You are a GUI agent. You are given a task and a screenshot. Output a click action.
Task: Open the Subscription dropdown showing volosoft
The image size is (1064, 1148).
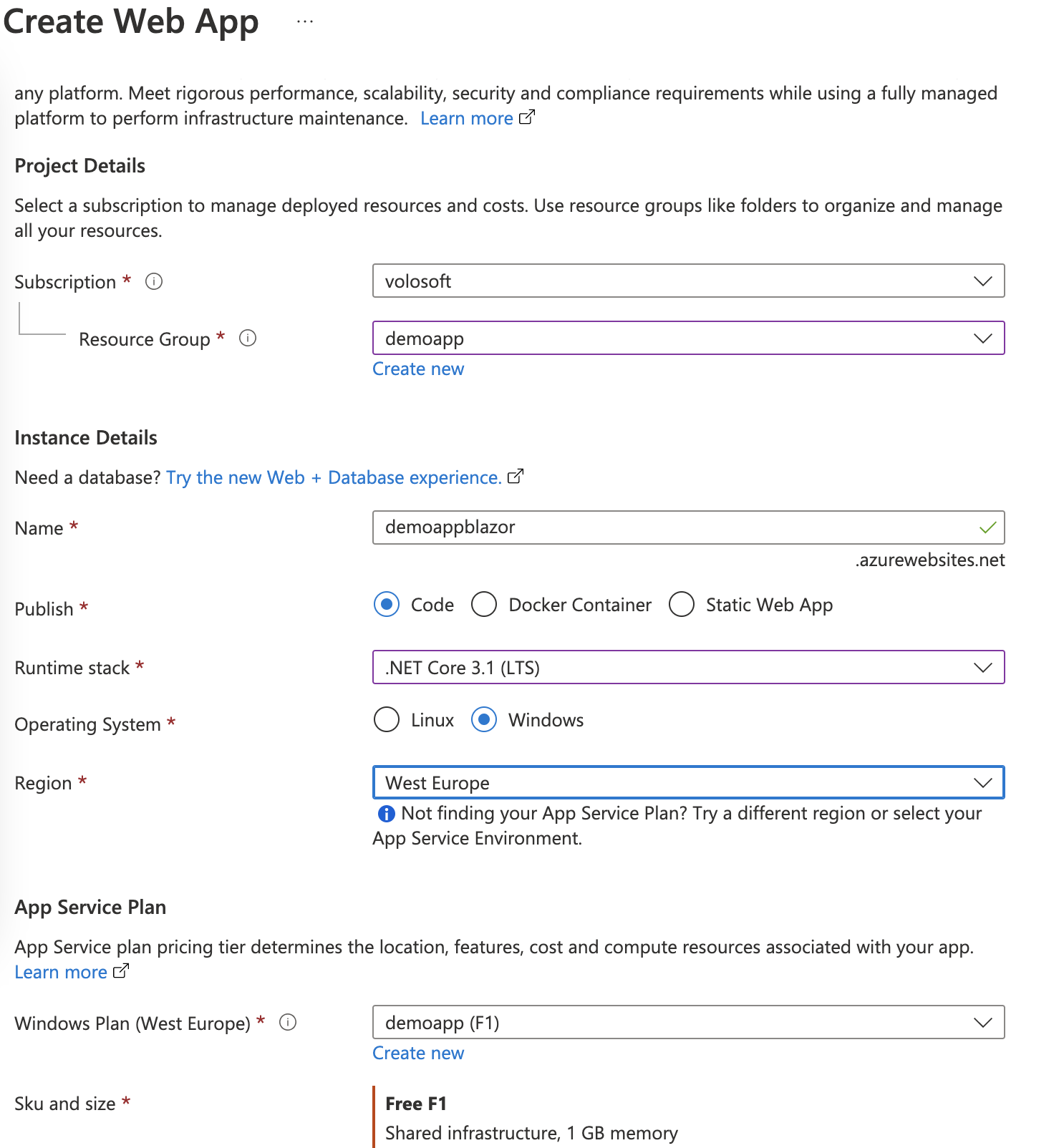tap(687, 281)
